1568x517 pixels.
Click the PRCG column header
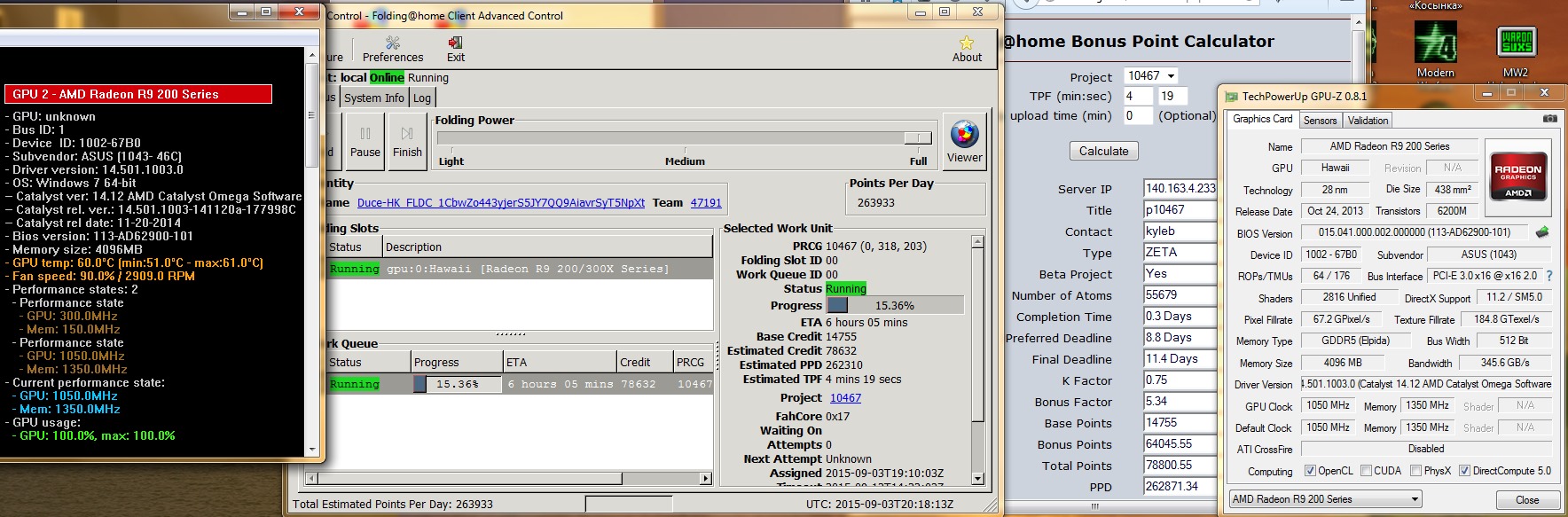point(693,362)
